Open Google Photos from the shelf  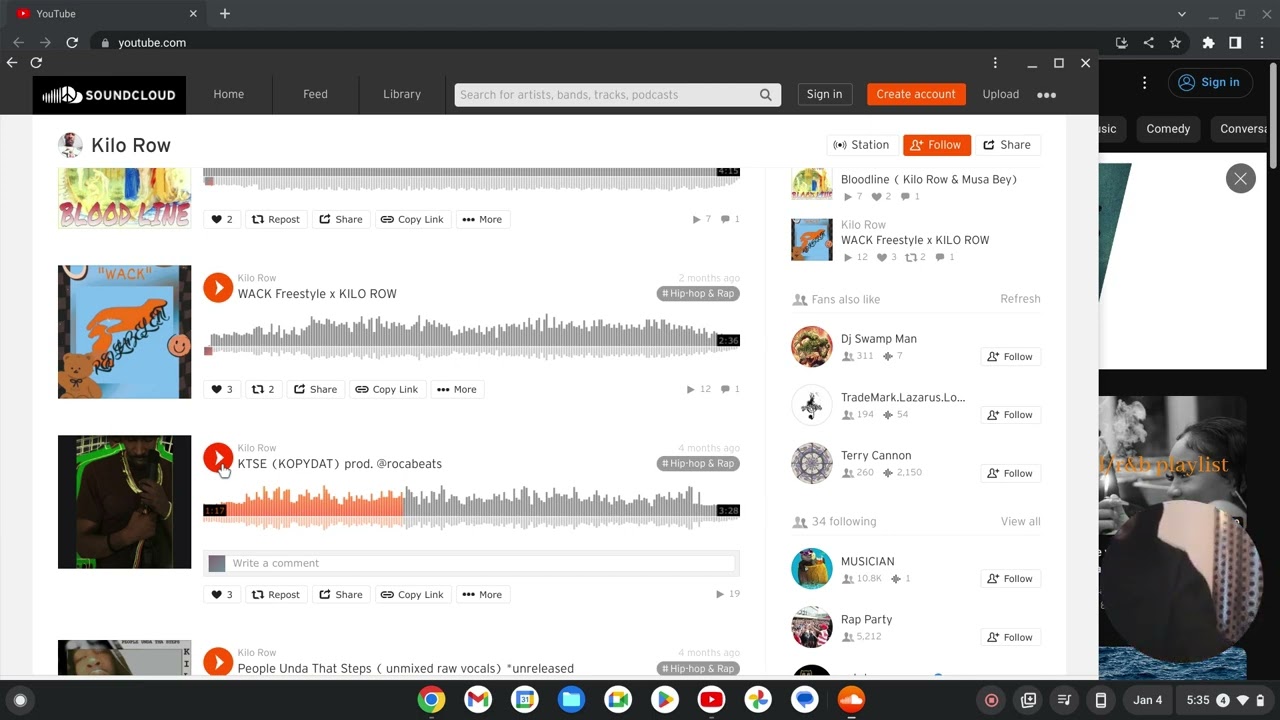click(x=758, y=700)
